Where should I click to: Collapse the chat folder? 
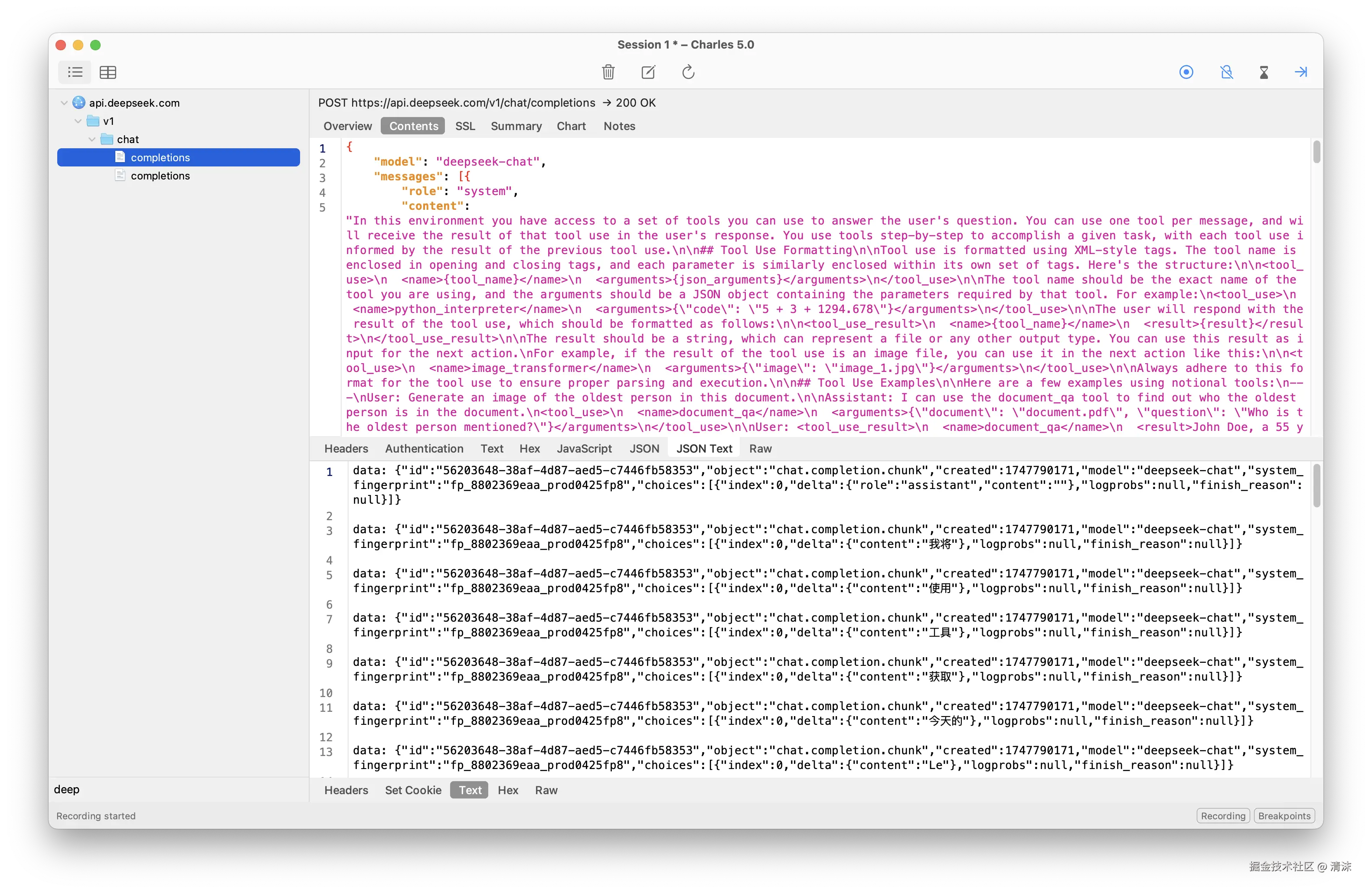click(91, 140)
